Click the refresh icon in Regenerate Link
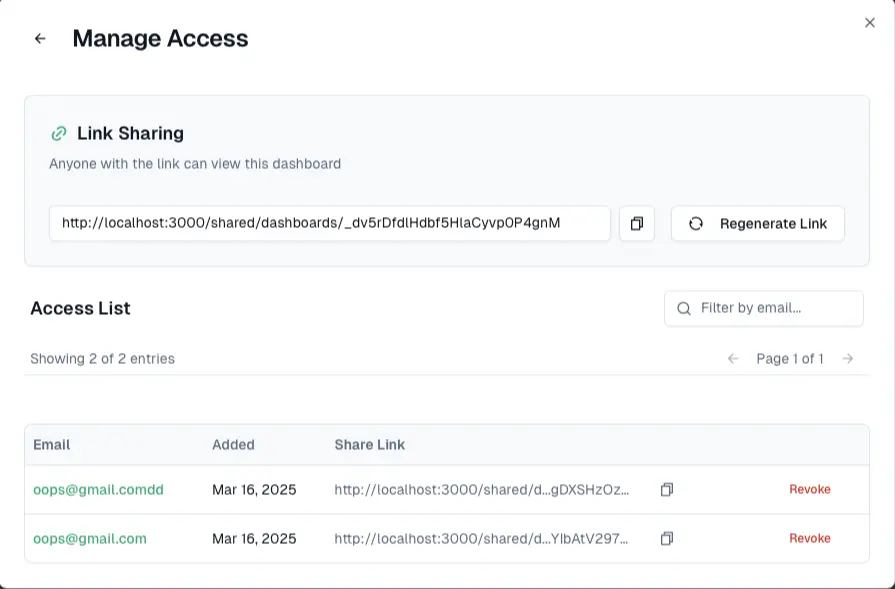Viewport: 895px width, 589px height. coord(696,224)
